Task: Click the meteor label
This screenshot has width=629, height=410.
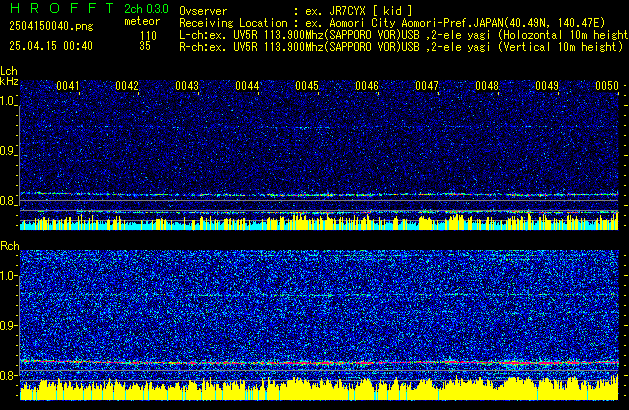Action: coord(142,21)
